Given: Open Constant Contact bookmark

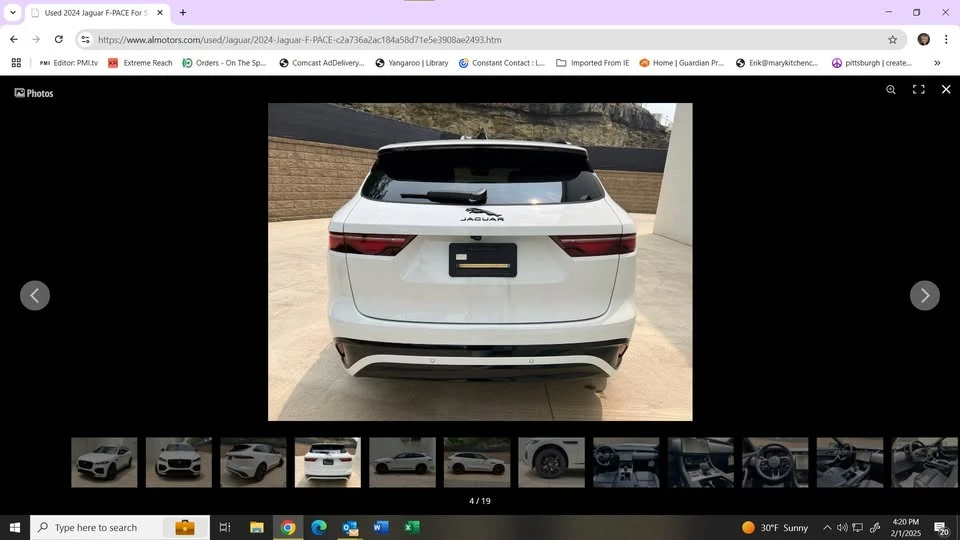Looking at the screenshot, I should pyautogui.click(x=501, y=62).
